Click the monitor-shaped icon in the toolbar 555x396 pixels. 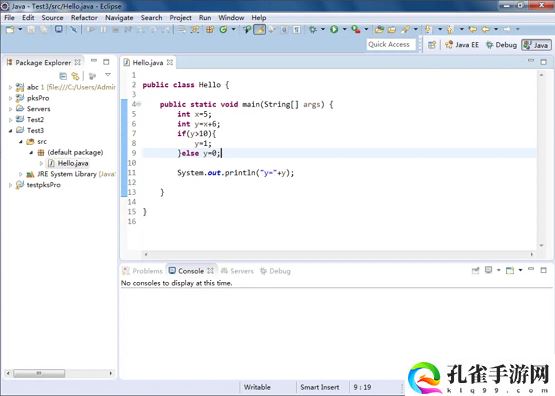tap(58, 29)
